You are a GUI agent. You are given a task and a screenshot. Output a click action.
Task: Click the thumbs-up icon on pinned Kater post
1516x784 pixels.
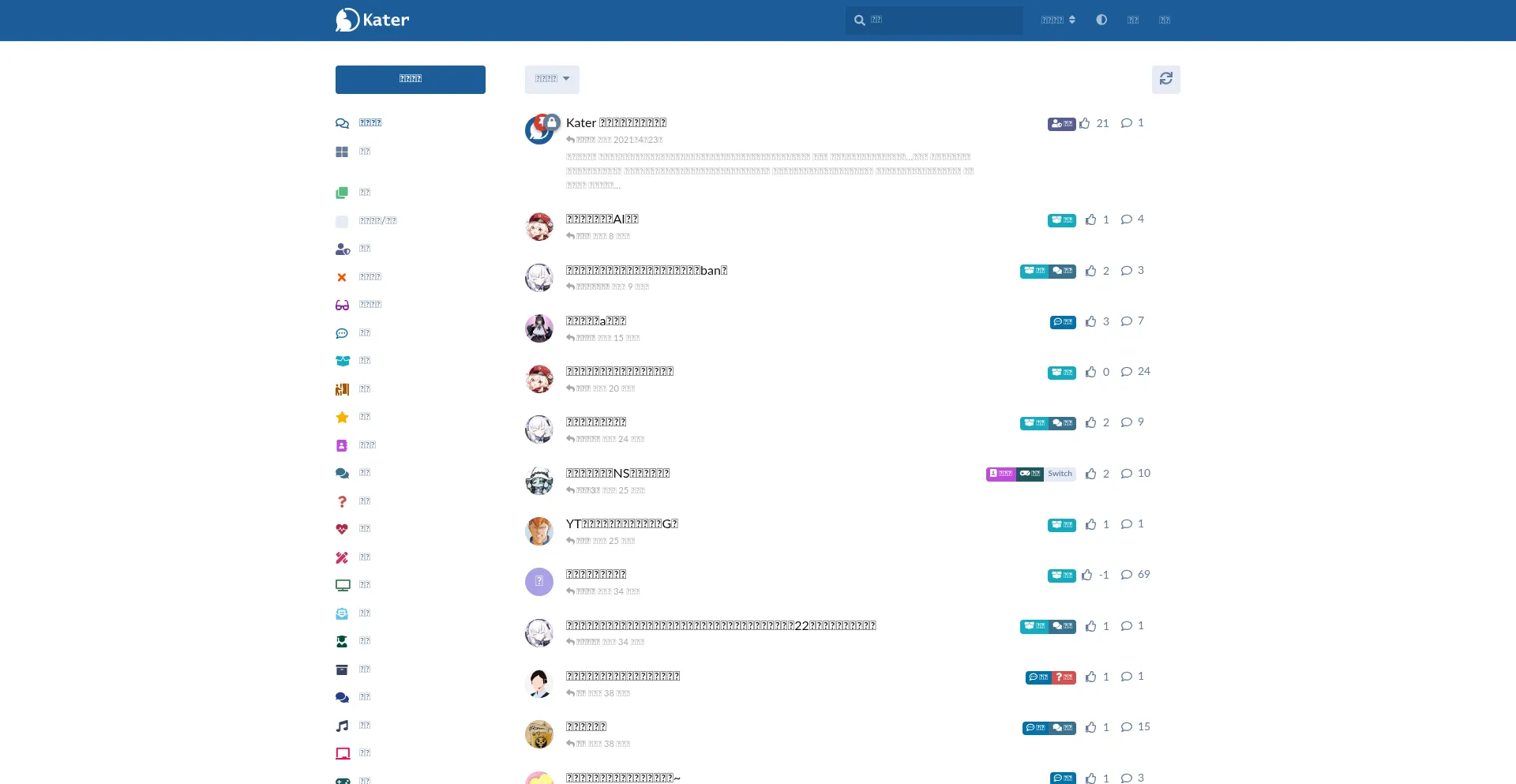(x=1085, y=123)
